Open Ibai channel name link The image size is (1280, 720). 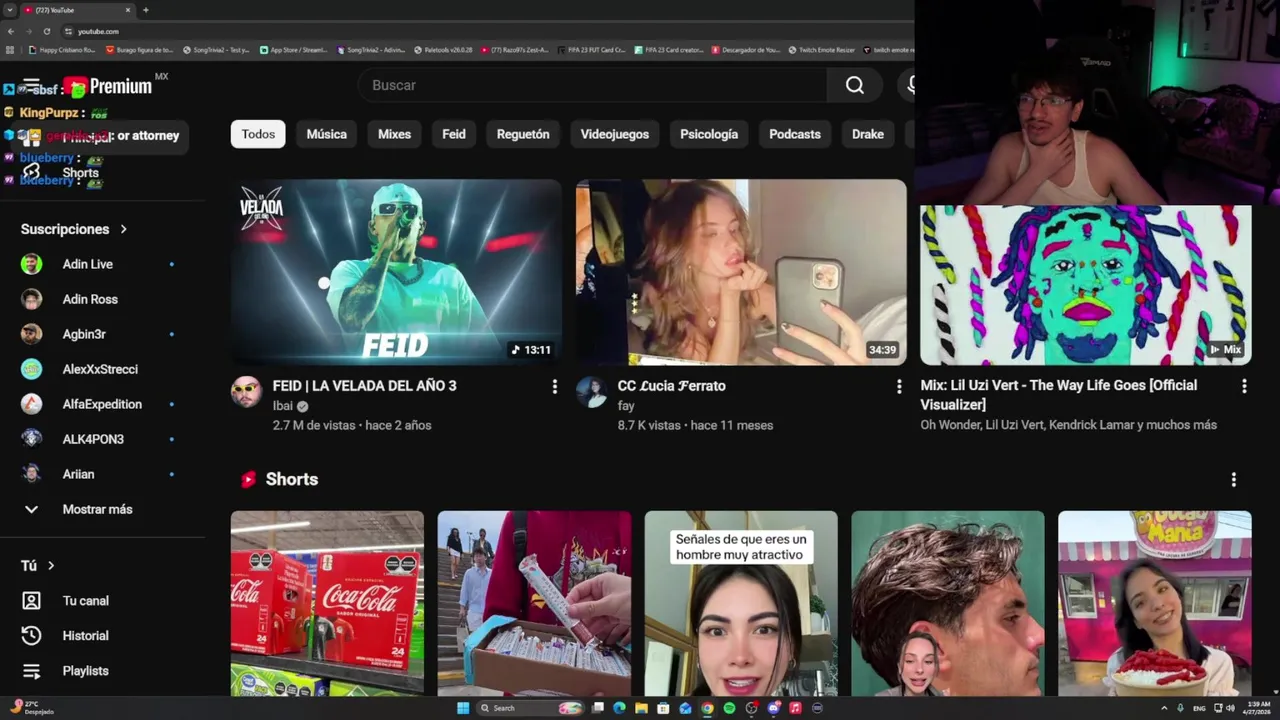pyautogui.click(x=283, y=406)
